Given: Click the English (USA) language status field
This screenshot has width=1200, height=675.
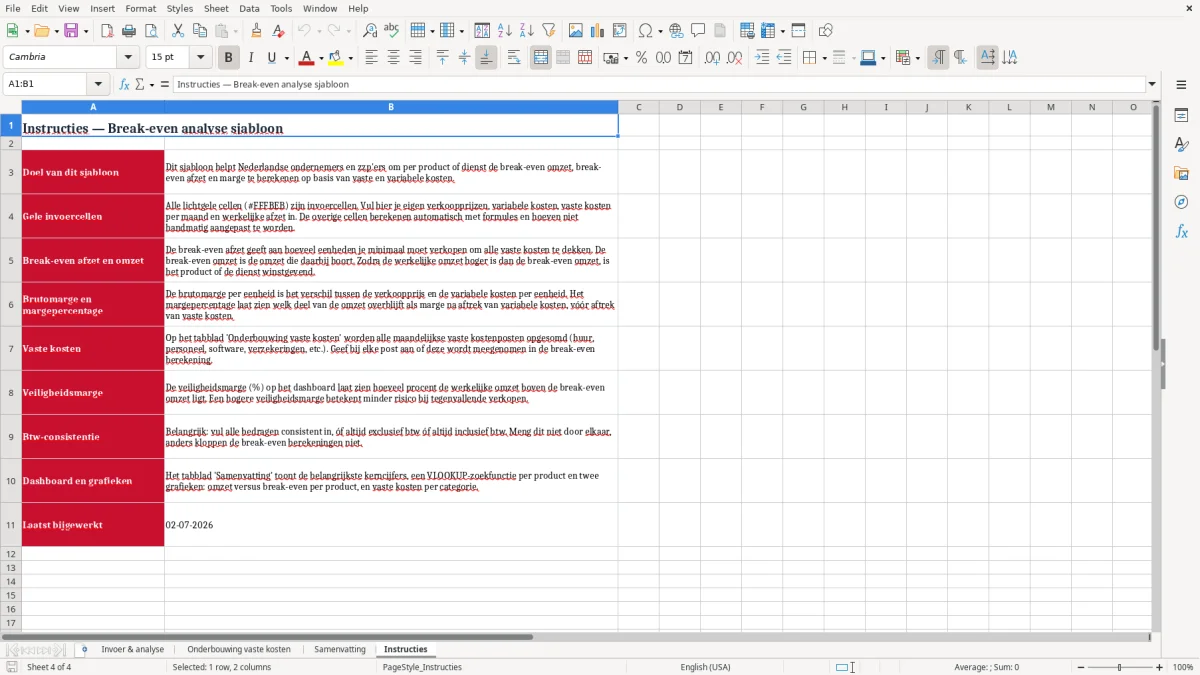Looking at the screenshot, I should (x=705, y=667).
